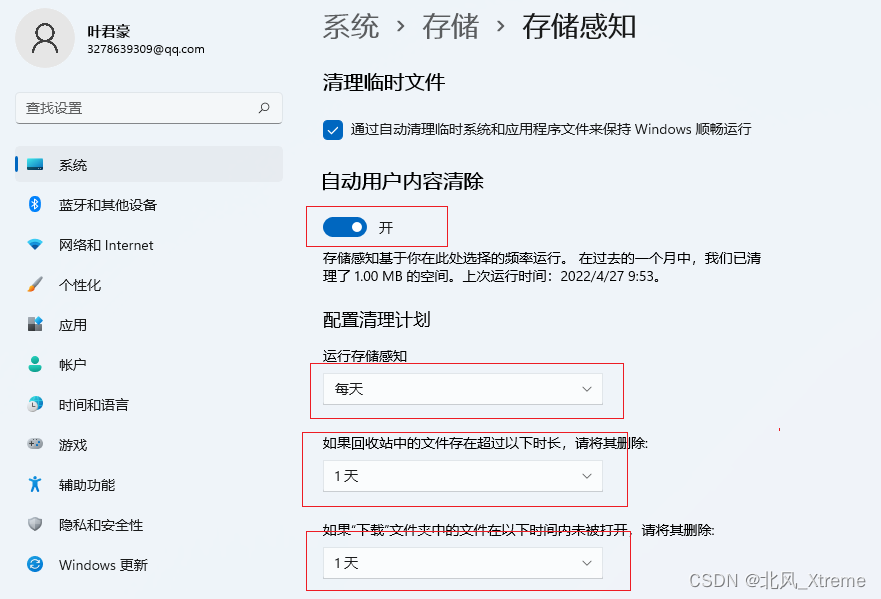Click the search magnifier icon
The image size is (881, 599).
[x=264, y=107]
